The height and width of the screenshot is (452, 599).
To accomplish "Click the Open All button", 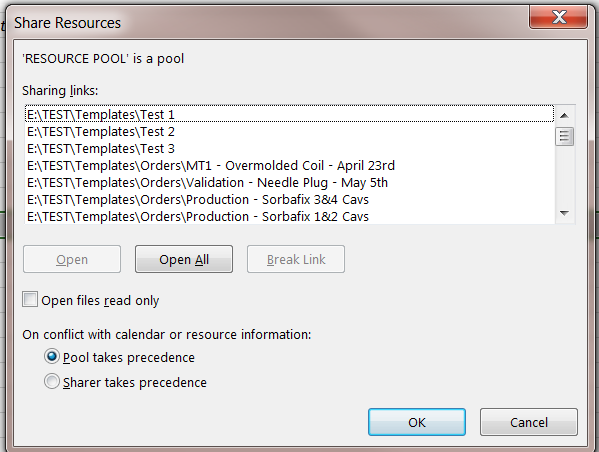I will coord(184,259).
